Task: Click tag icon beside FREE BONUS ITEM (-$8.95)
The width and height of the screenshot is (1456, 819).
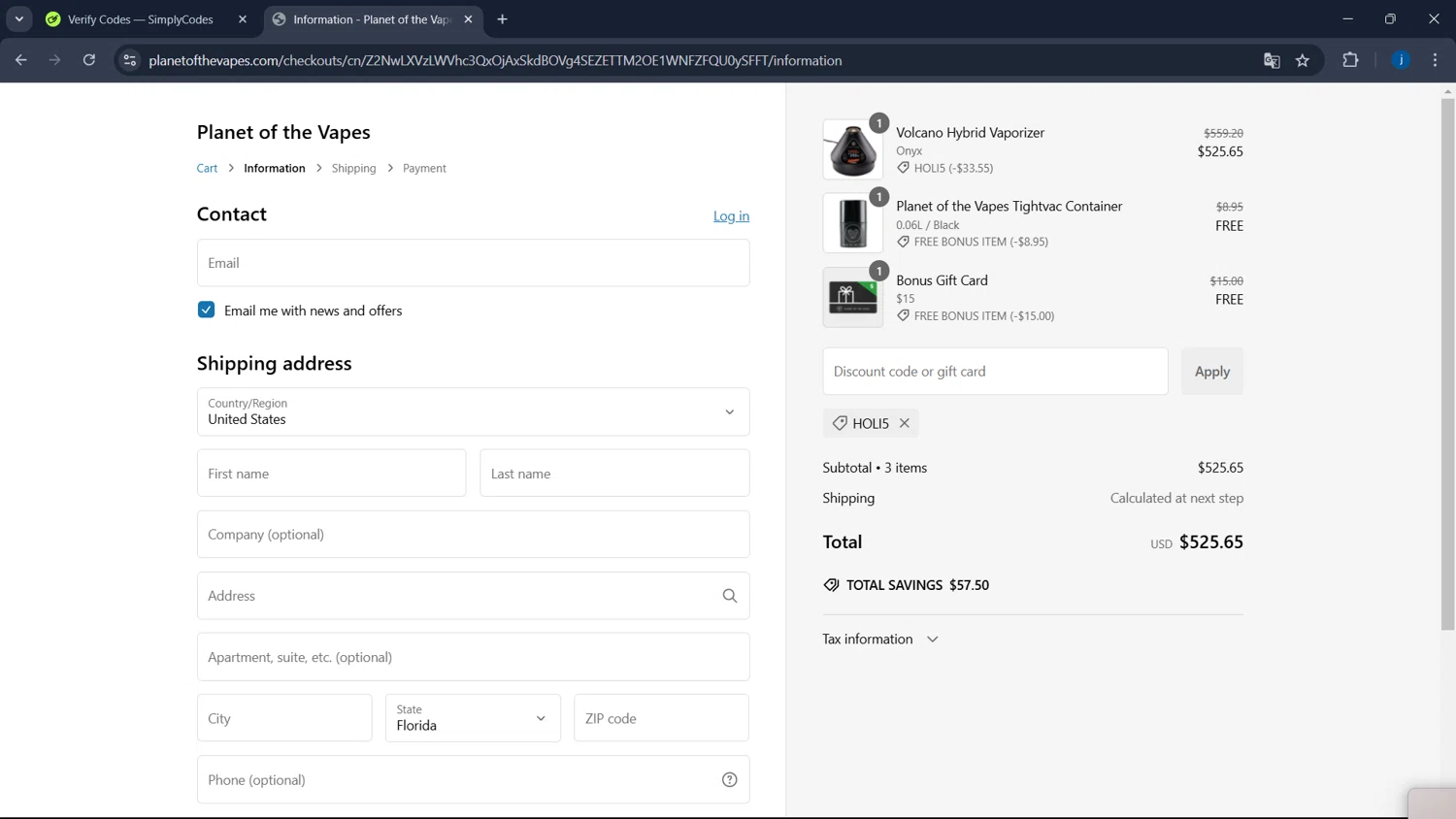Action: 903,242
